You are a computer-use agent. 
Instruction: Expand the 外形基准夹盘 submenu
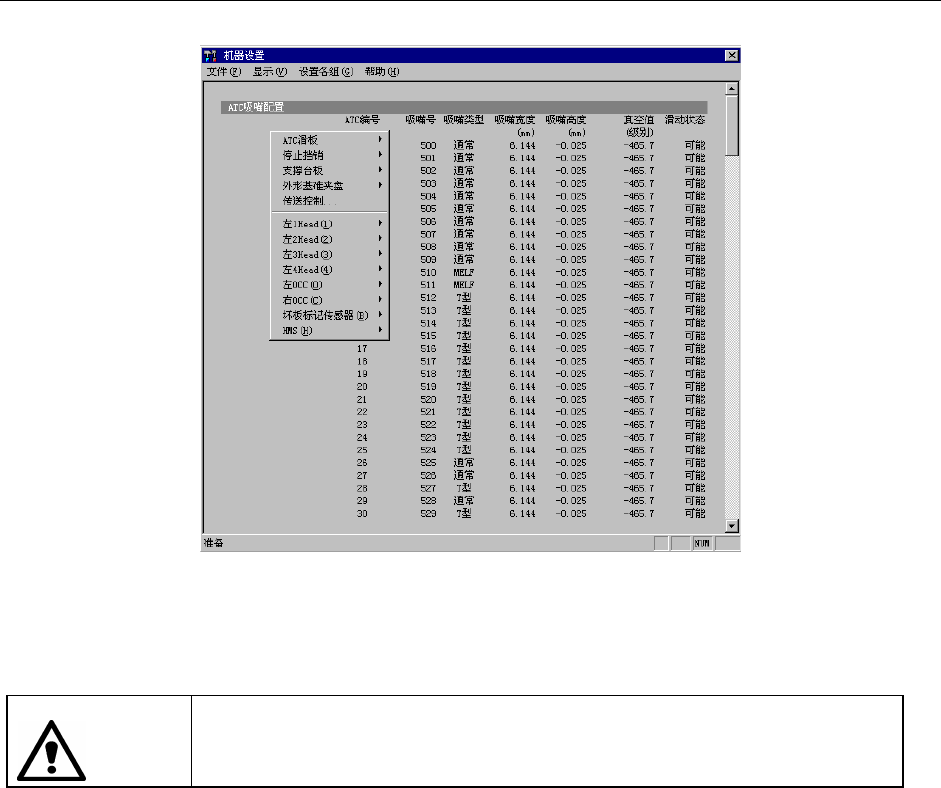pos(329,185)
